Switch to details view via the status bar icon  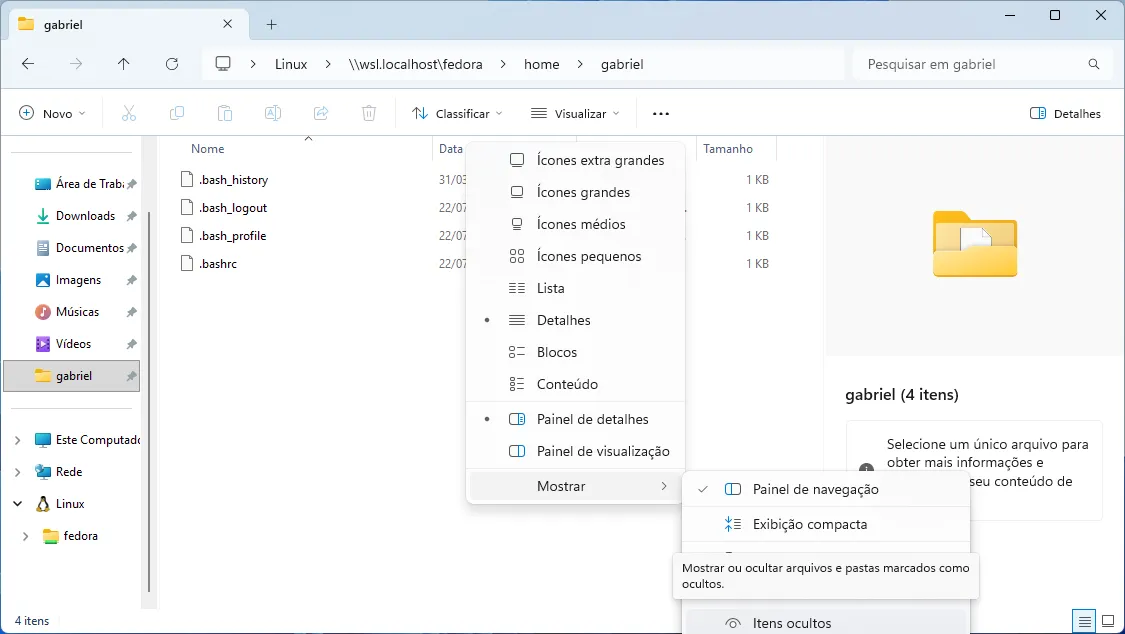tap(1083, 621)
